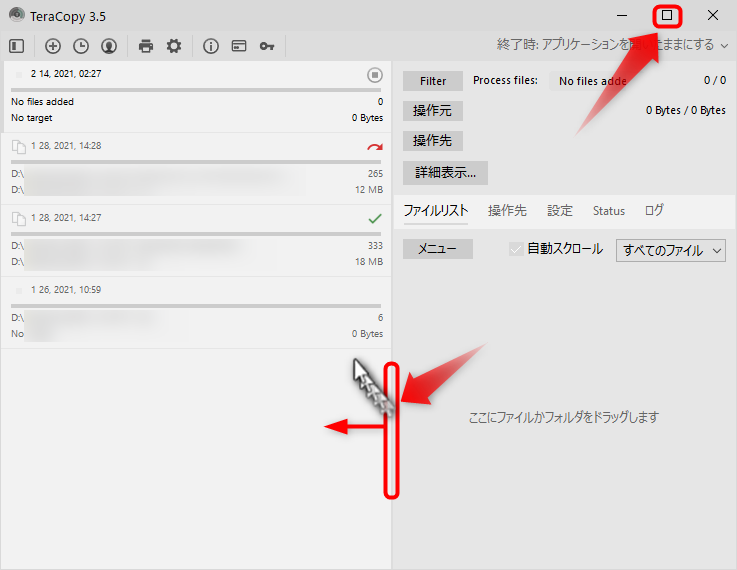
Task: Click the user profile circle icon
Action: click(x=109, y=46)
